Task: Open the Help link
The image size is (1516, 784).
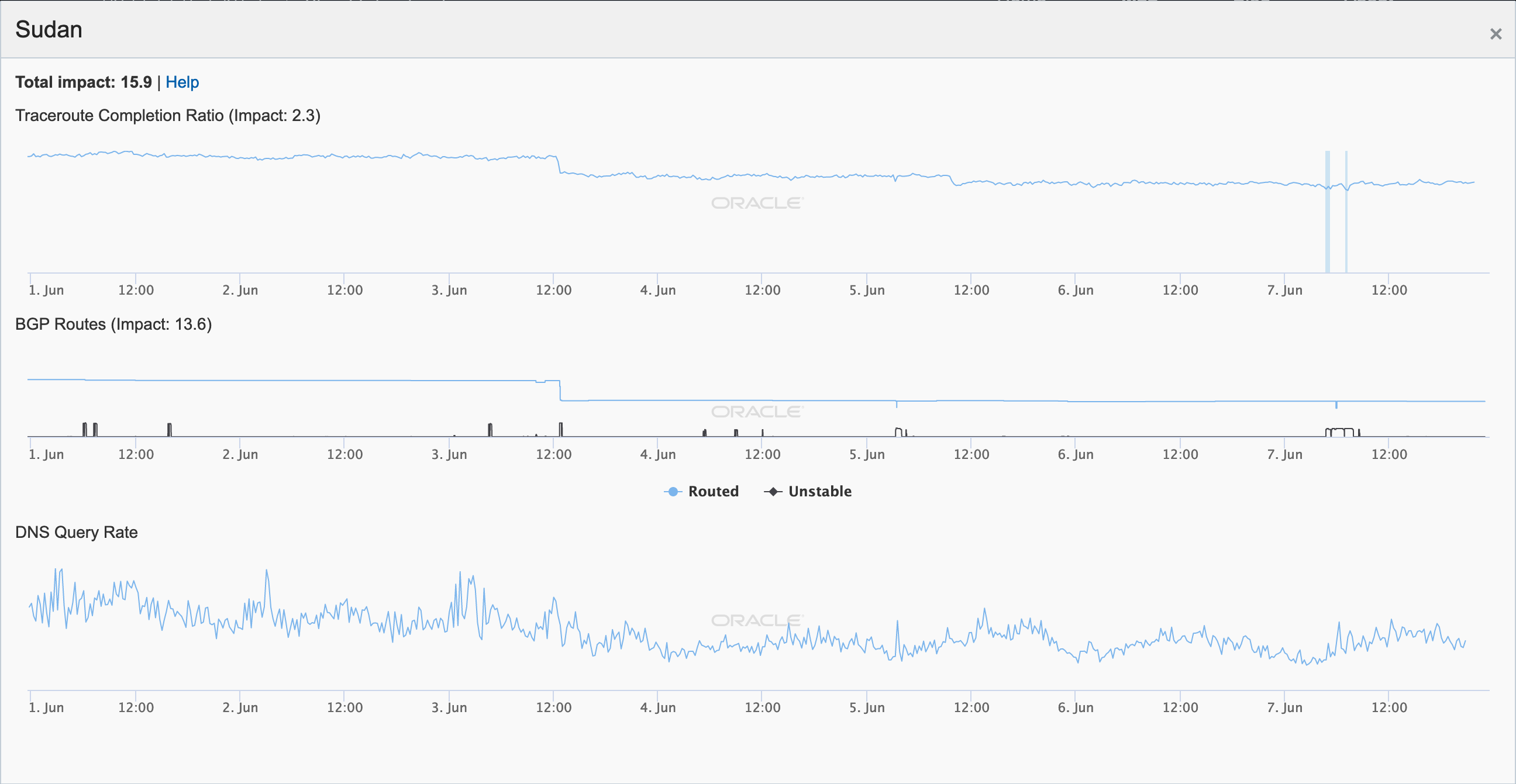Action: point(182,82)
